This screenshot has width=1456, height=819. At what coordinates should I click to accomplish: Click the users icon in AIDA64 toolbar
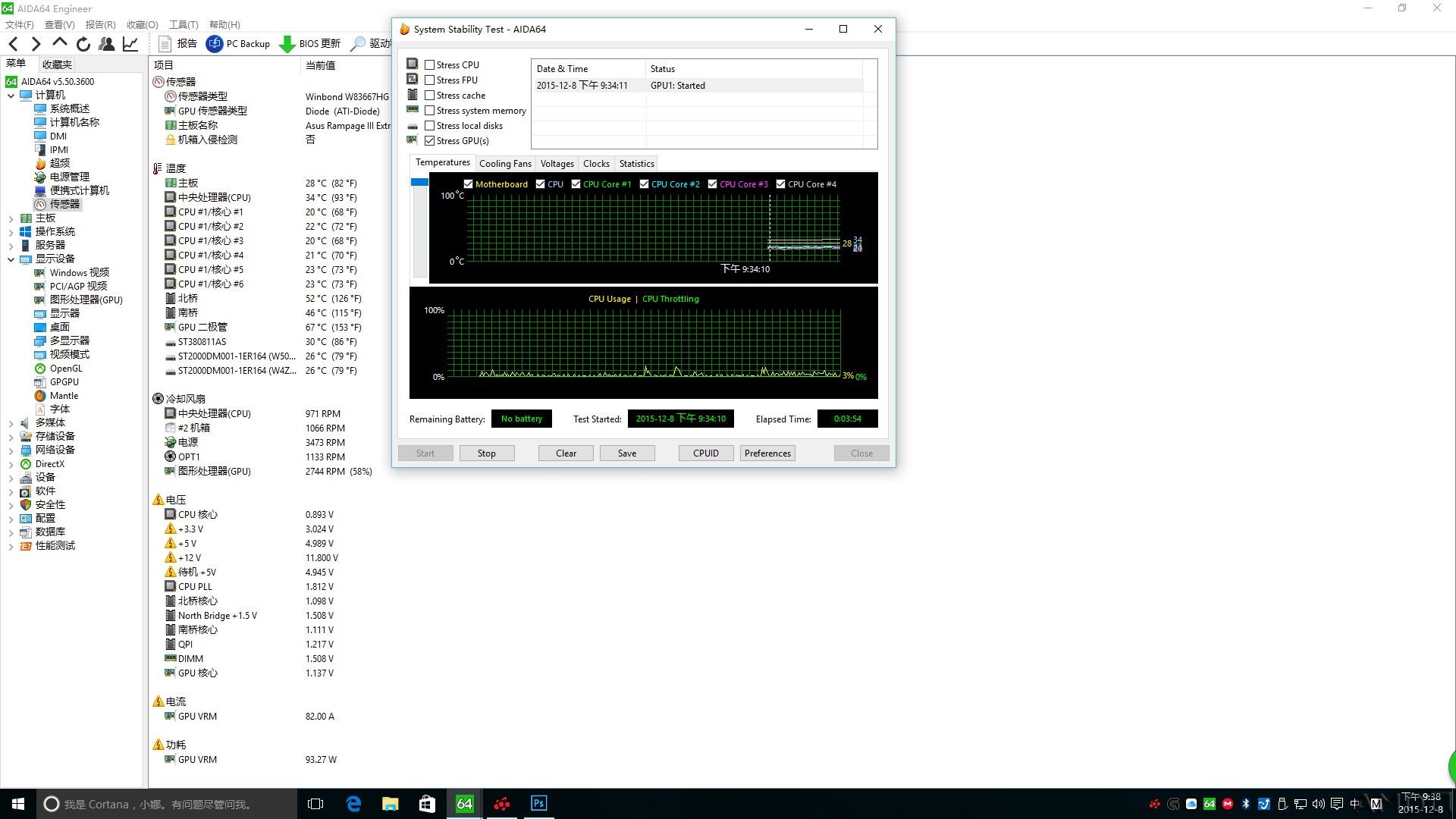(x=107, y=44)
